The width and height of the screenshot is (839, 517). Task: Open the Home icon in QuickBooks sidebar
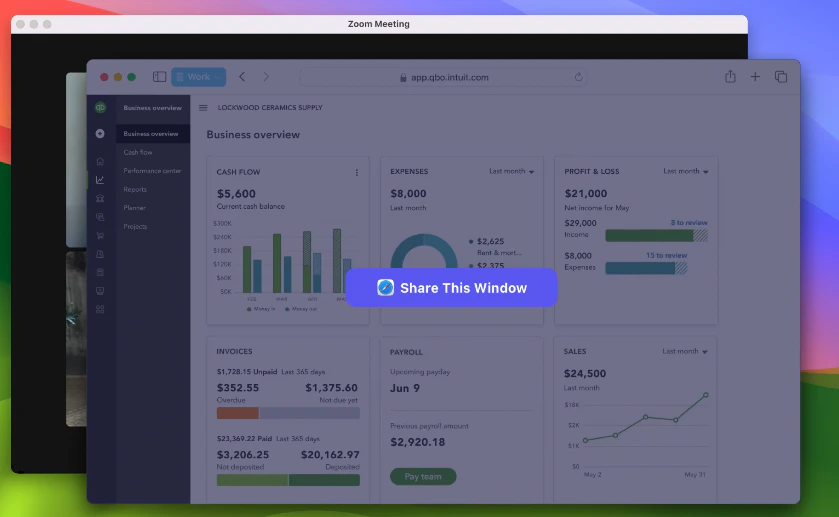pyautogui.click(x=100, y=161)
